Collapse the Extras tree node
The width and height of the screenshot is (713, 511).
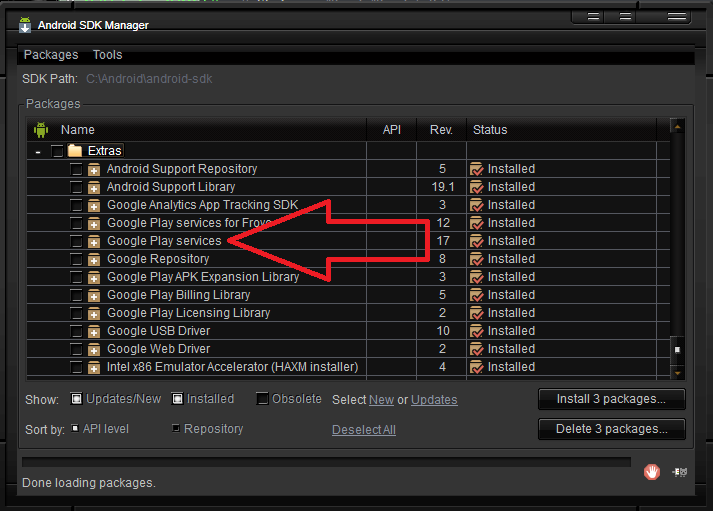pyautogui.click(x=38, y=151)
